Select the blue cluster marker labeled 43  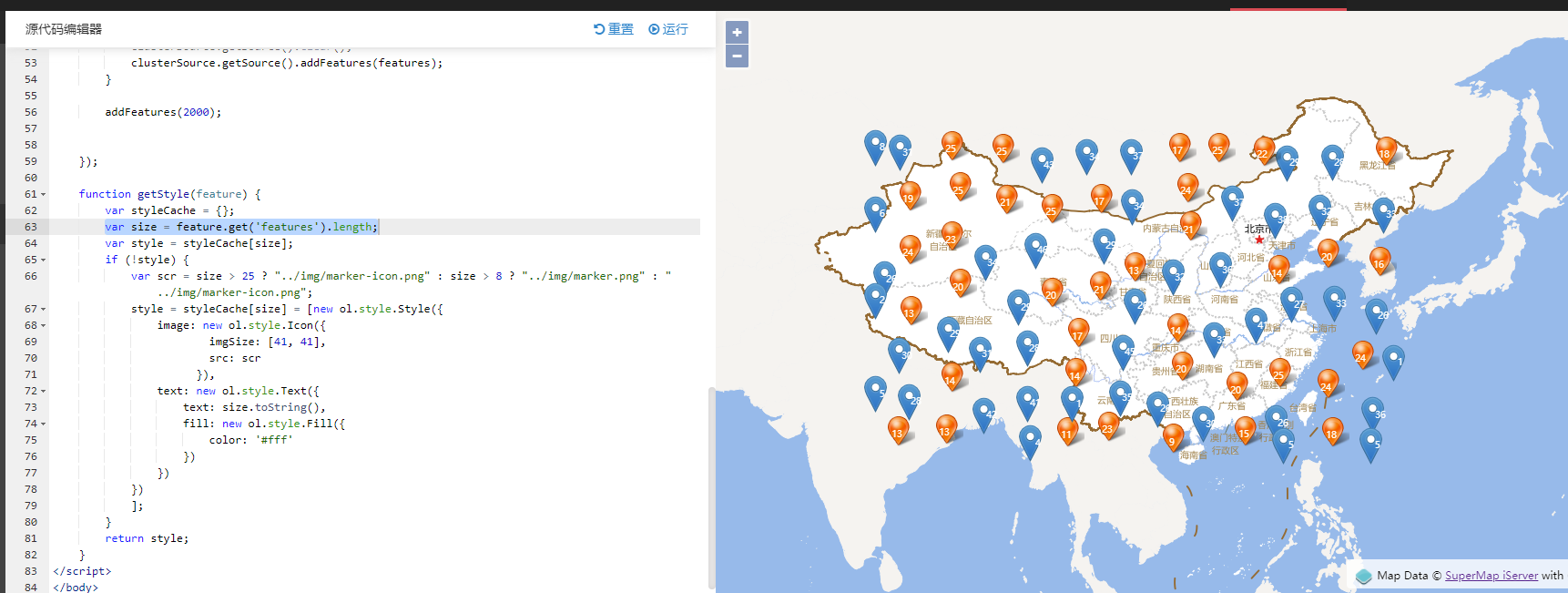click(1043, 165)
